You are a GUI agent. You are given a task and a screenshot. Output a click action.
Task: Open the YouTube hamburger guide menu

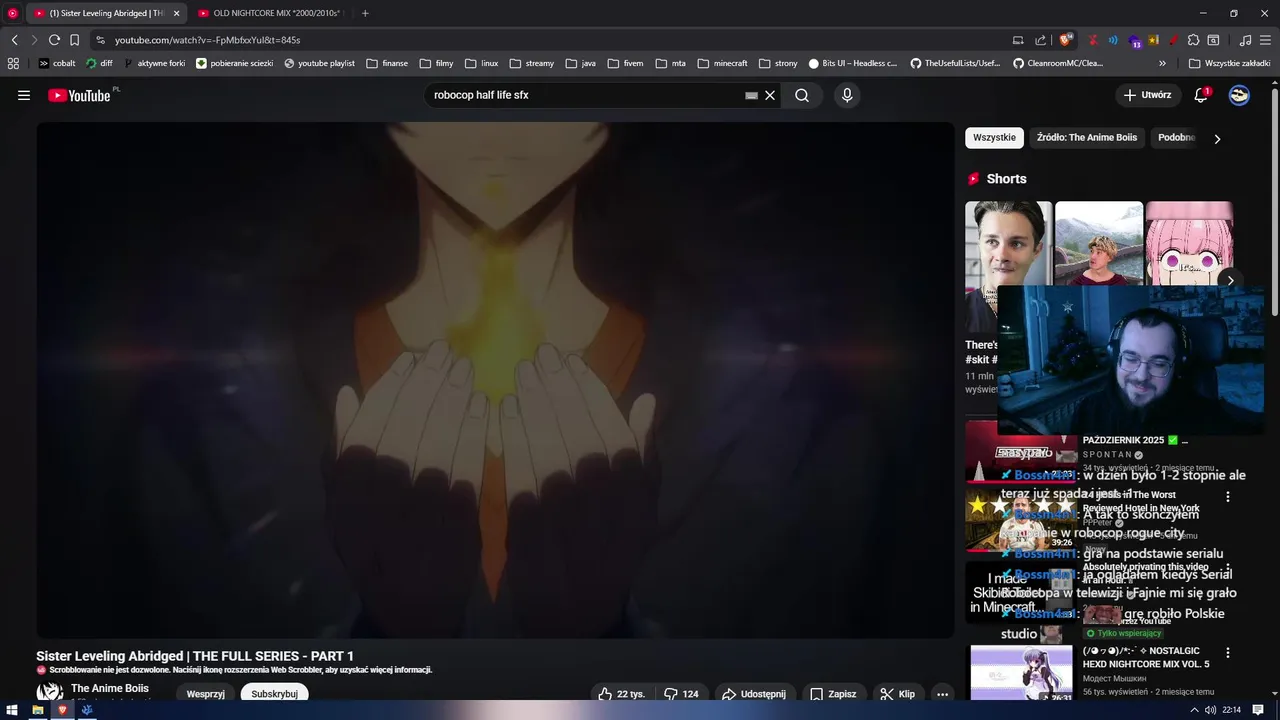(x=24, y=95)
